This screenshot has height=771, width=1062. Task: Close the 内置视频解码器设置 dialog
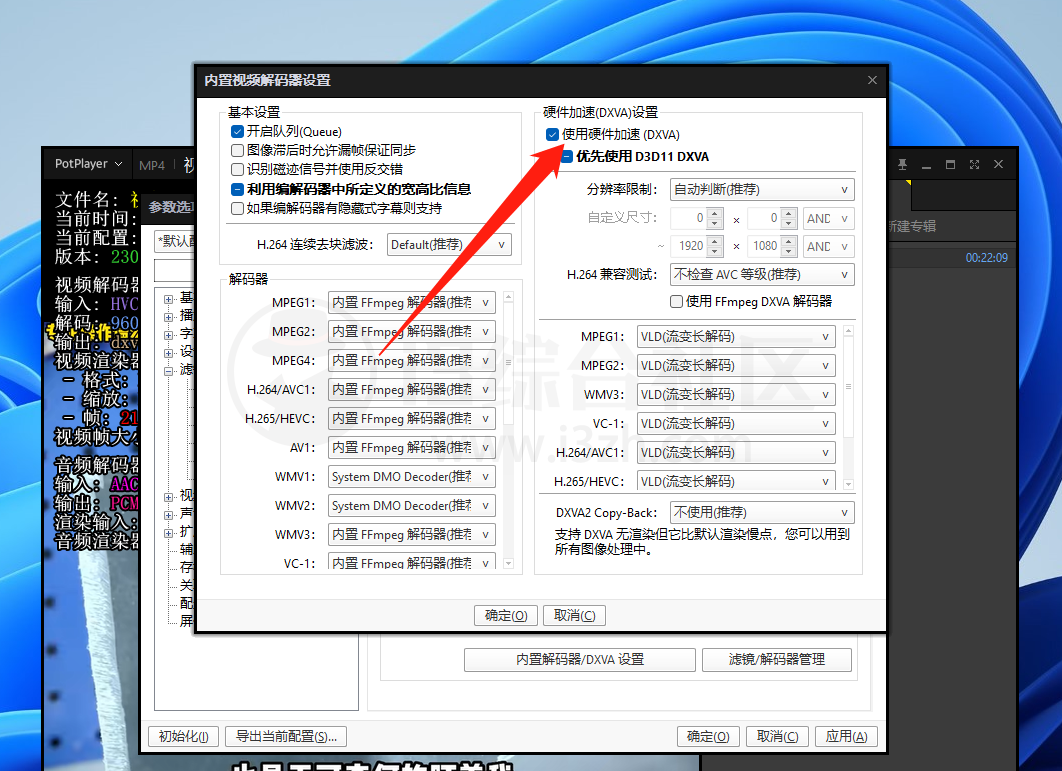coord(872,80)
